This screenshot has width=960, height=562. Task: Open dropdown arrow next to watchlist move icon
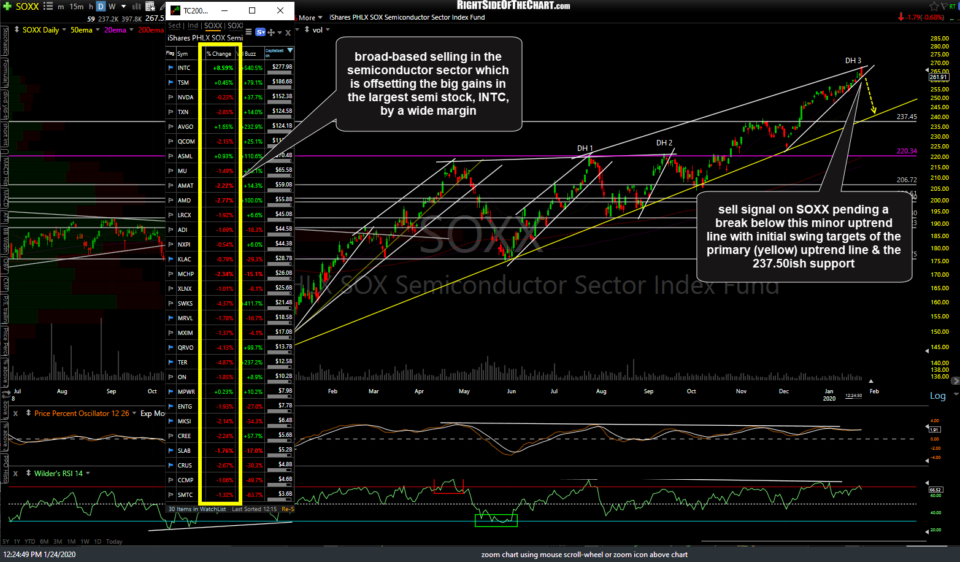(x=279, y=32)
